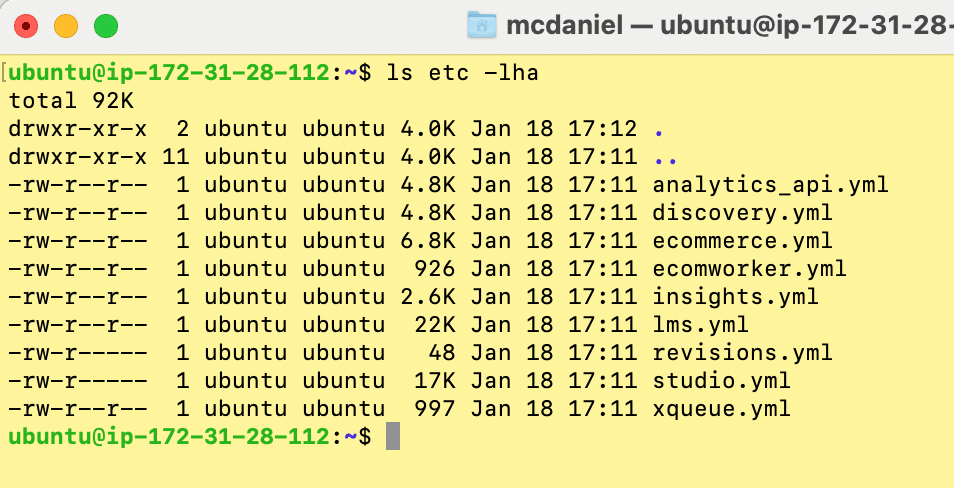Click the lms.yml filename

pyautogui.click(x=700, y=325)
